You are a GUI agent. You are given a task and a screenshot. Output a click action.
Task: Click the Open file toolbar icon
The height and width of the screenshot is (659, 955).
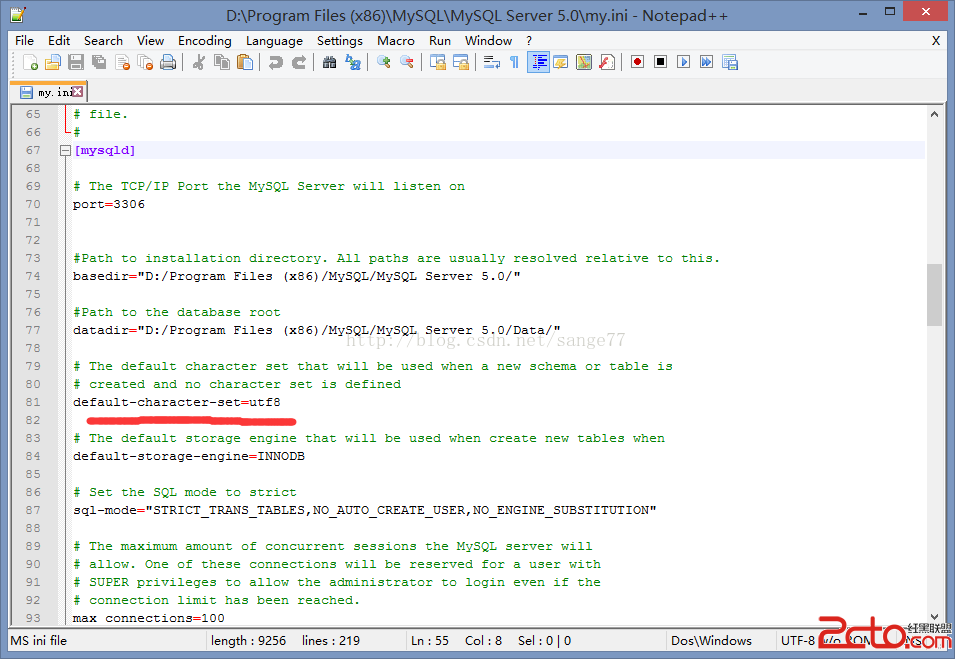pos(54,62)
